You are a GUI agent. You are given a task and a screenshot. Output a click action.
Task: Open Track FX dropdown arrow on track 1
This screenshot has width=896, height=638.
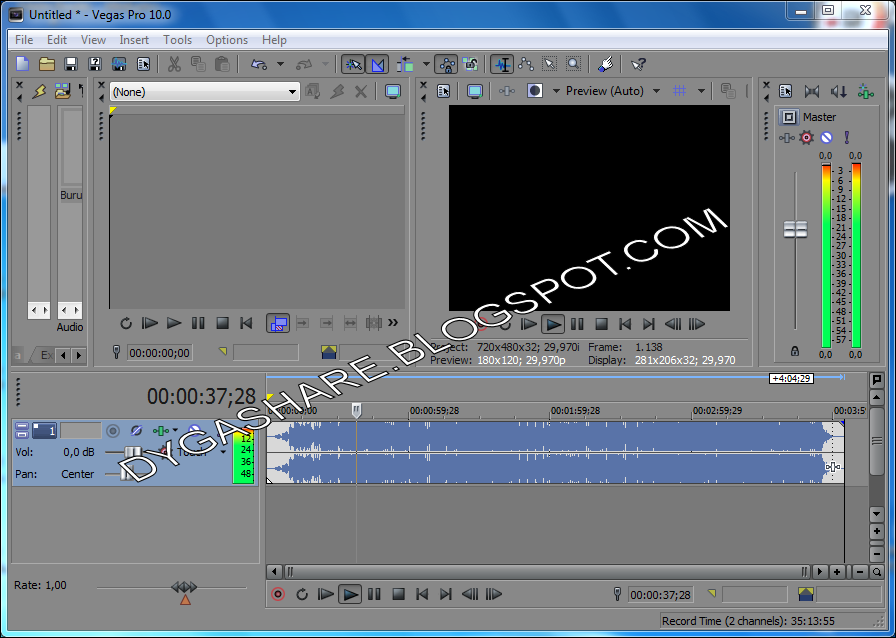(x=175, y=430)
